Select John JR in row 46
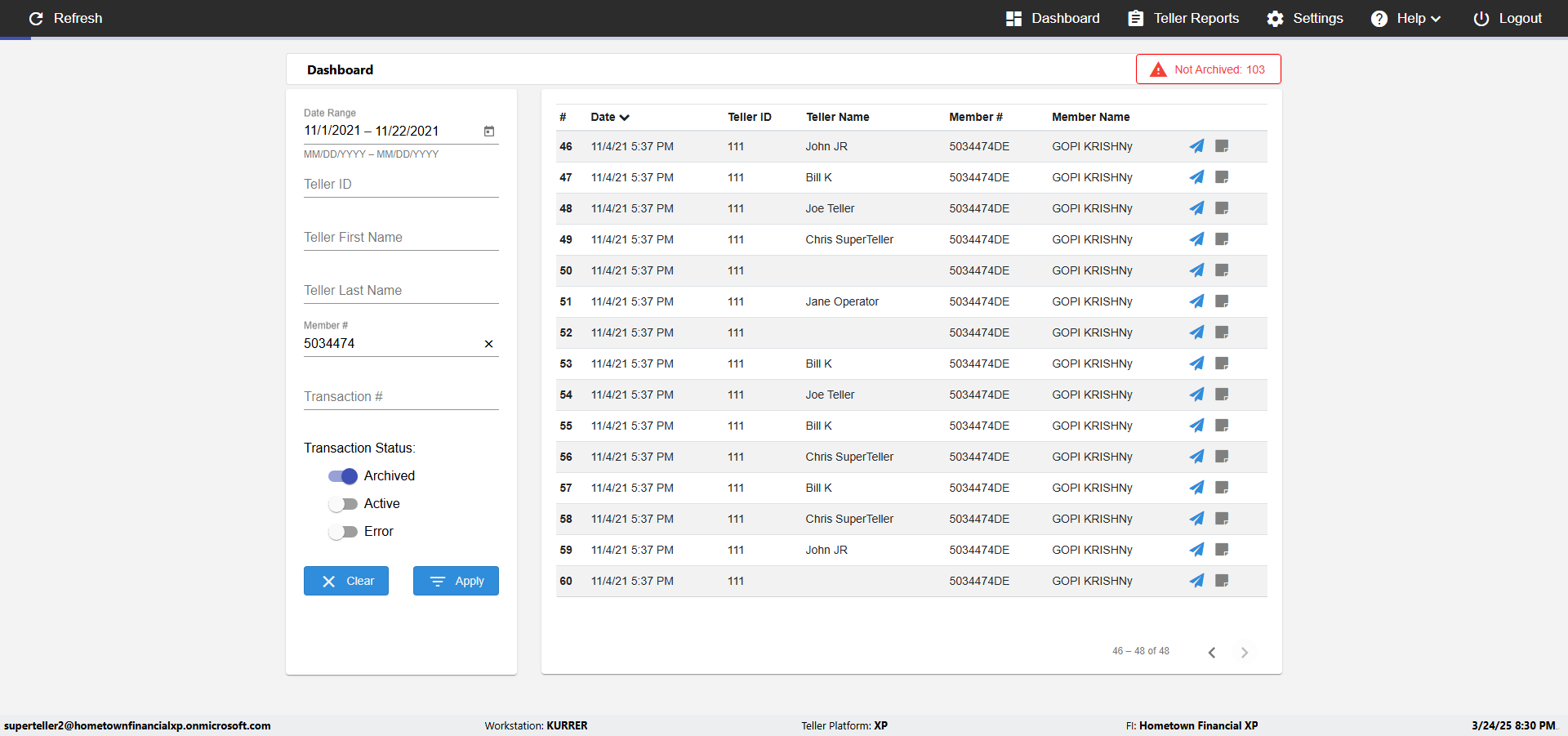Viewport: 1568px width, 736px height. (826, 146)
